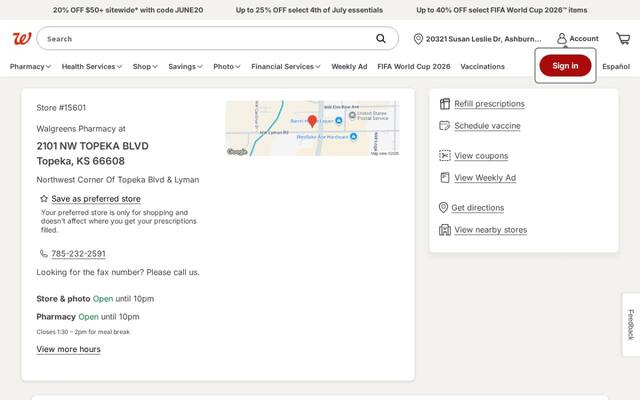Click the 20321 Susan Leslie Dr store address
The height and width of the screenshot is (400, 640).
[483, 39]
